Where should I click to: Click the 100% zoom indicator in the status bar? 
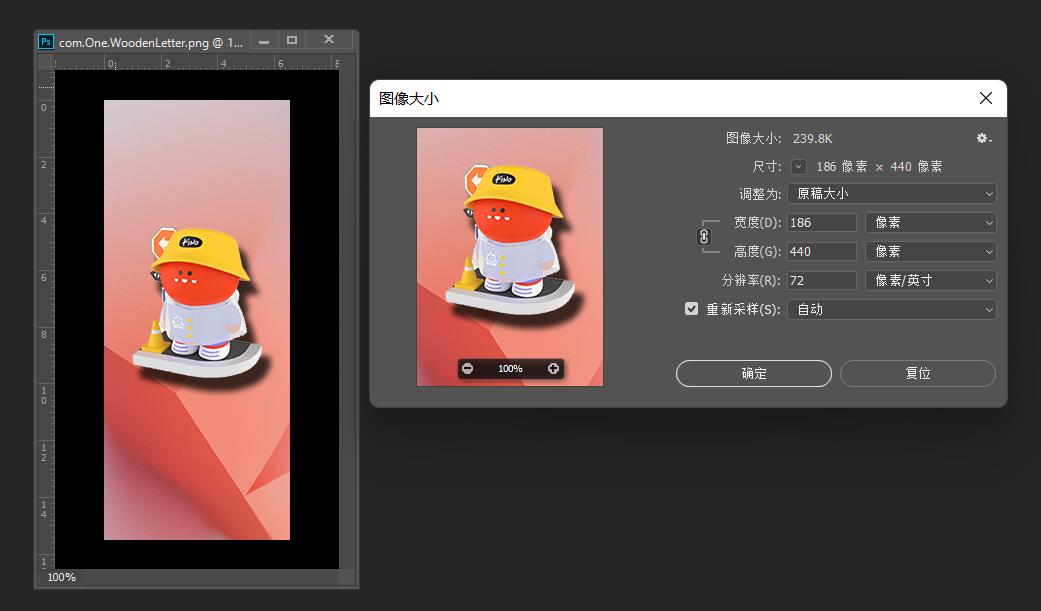tap(61, 577)
